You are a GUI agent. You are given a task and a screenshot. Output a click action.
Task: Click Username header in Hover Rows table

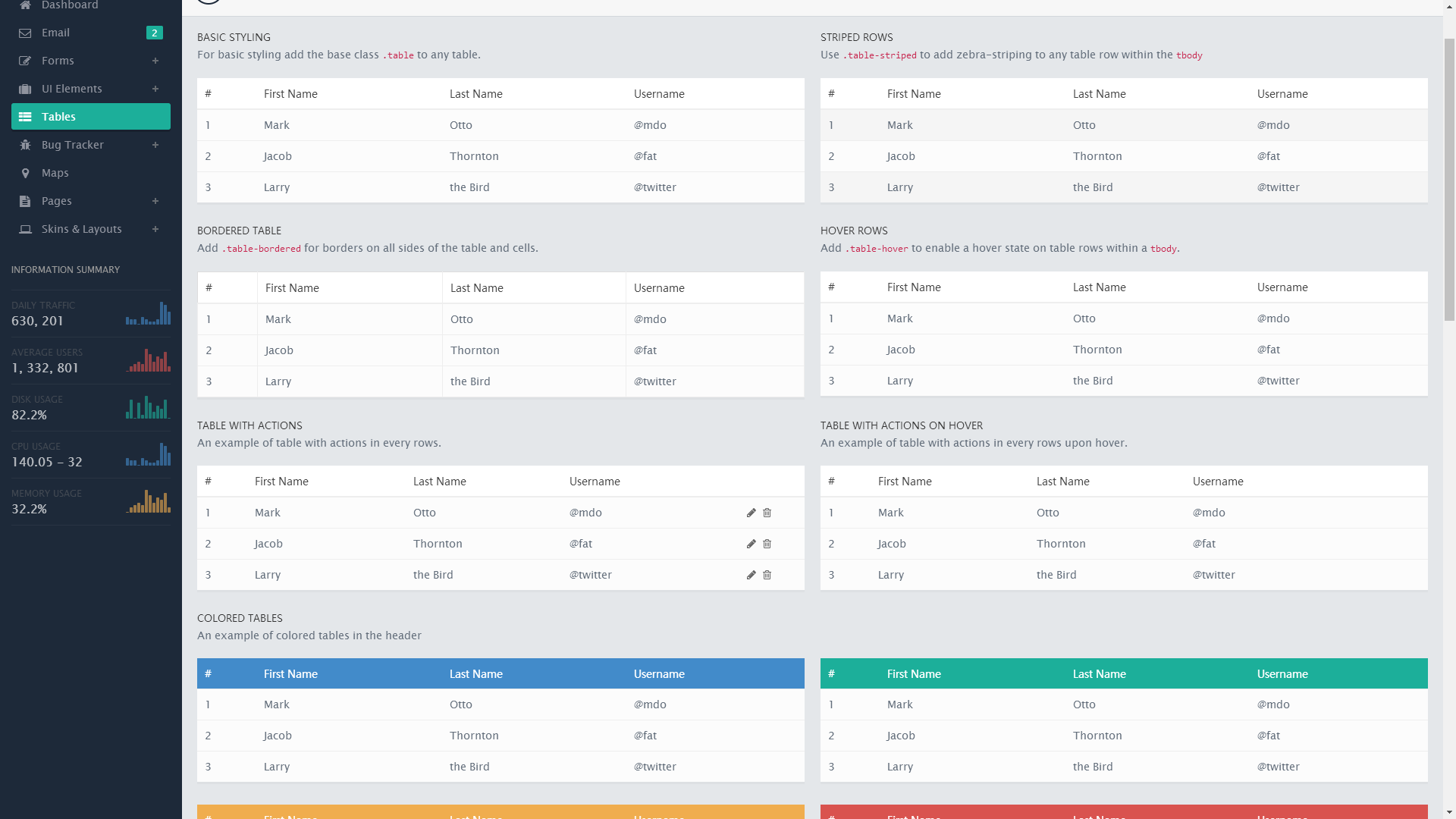tap(1282, 288)
